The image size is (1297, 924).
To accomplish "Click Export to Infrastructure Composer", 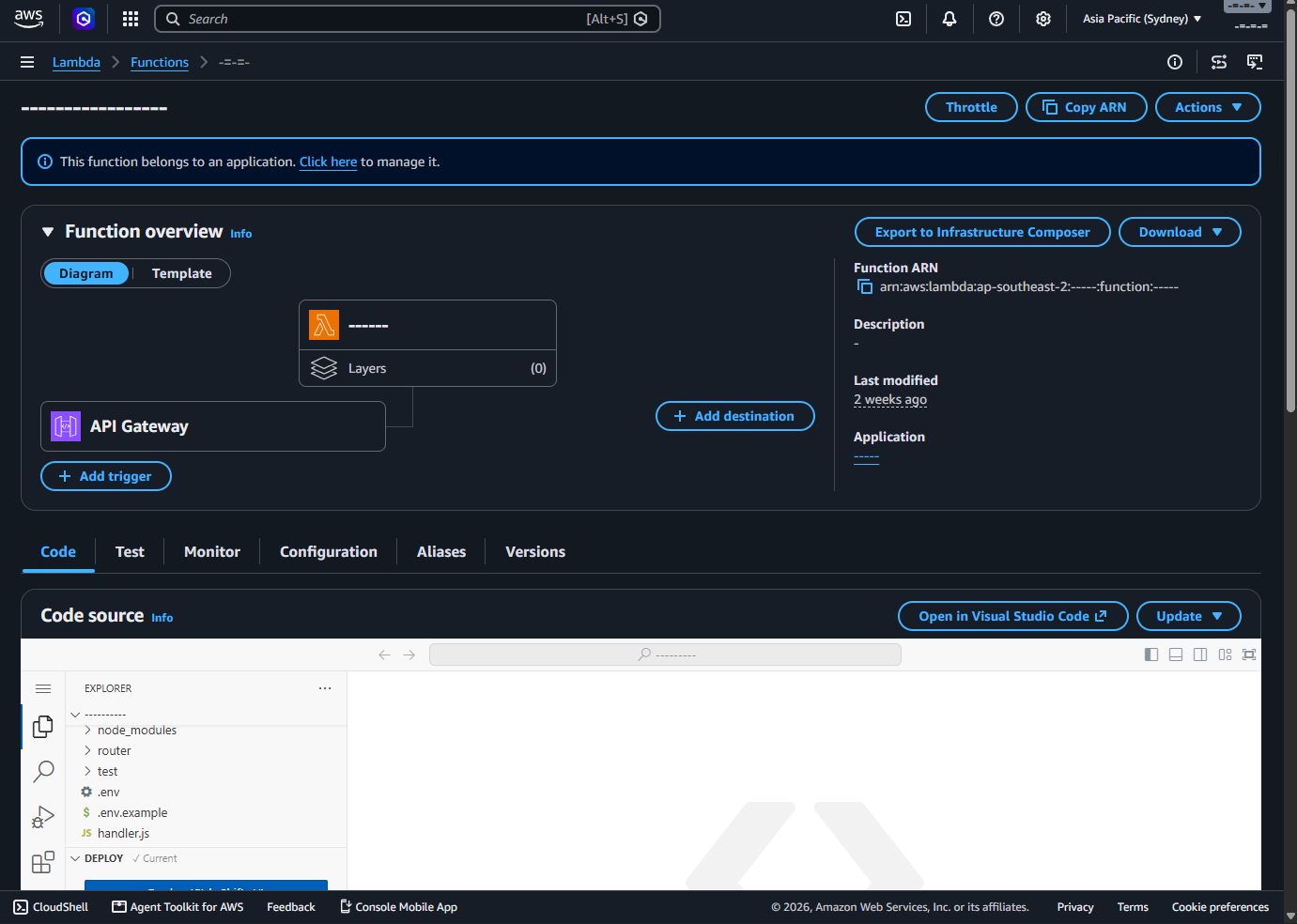I will click(982, 232).
